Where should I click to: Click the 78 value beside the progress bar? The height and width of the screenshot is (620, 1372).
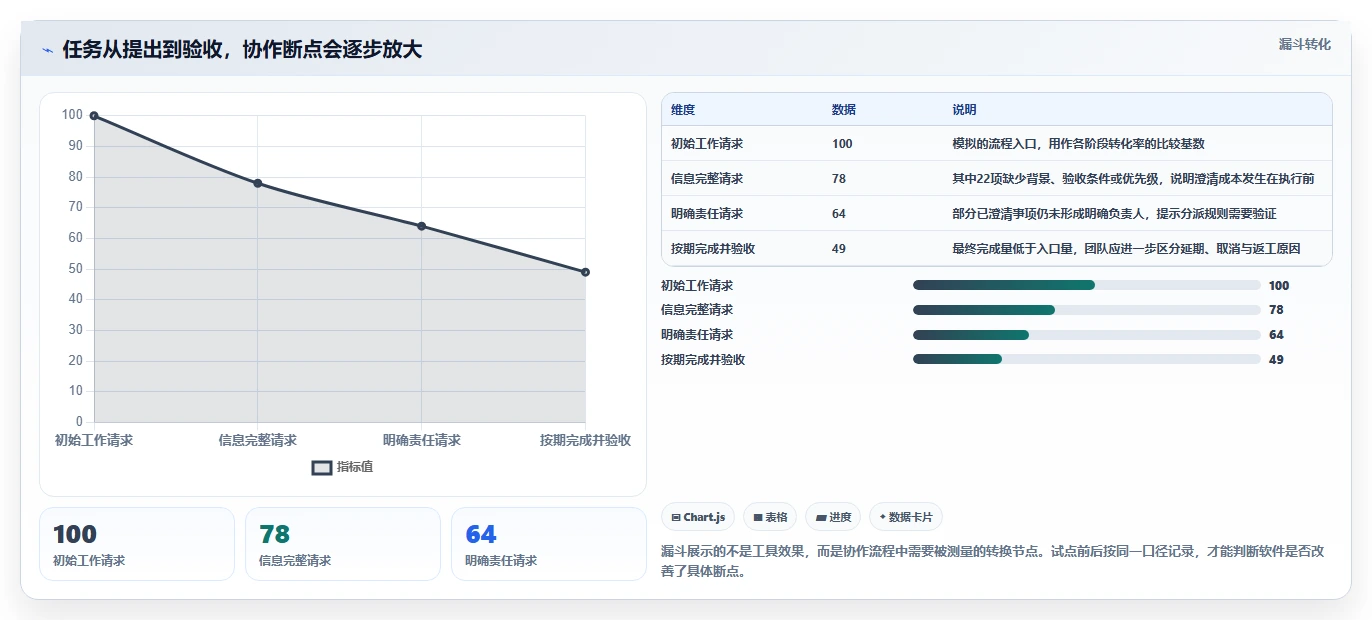click(x=1276, y=310)
